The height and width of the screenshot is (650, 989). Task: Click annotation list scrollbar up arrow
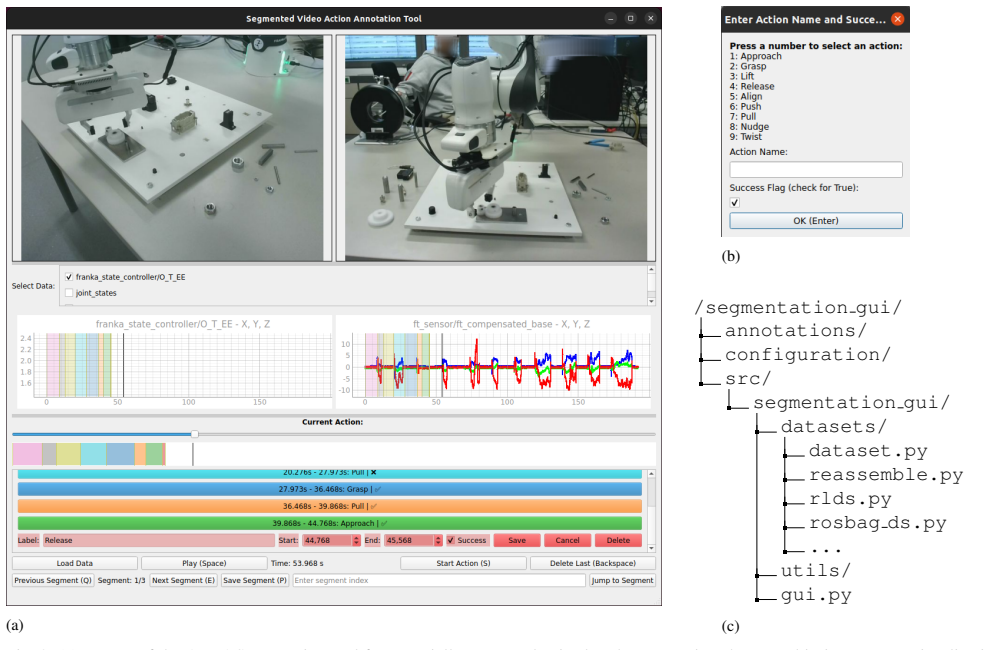click(651, 473)
